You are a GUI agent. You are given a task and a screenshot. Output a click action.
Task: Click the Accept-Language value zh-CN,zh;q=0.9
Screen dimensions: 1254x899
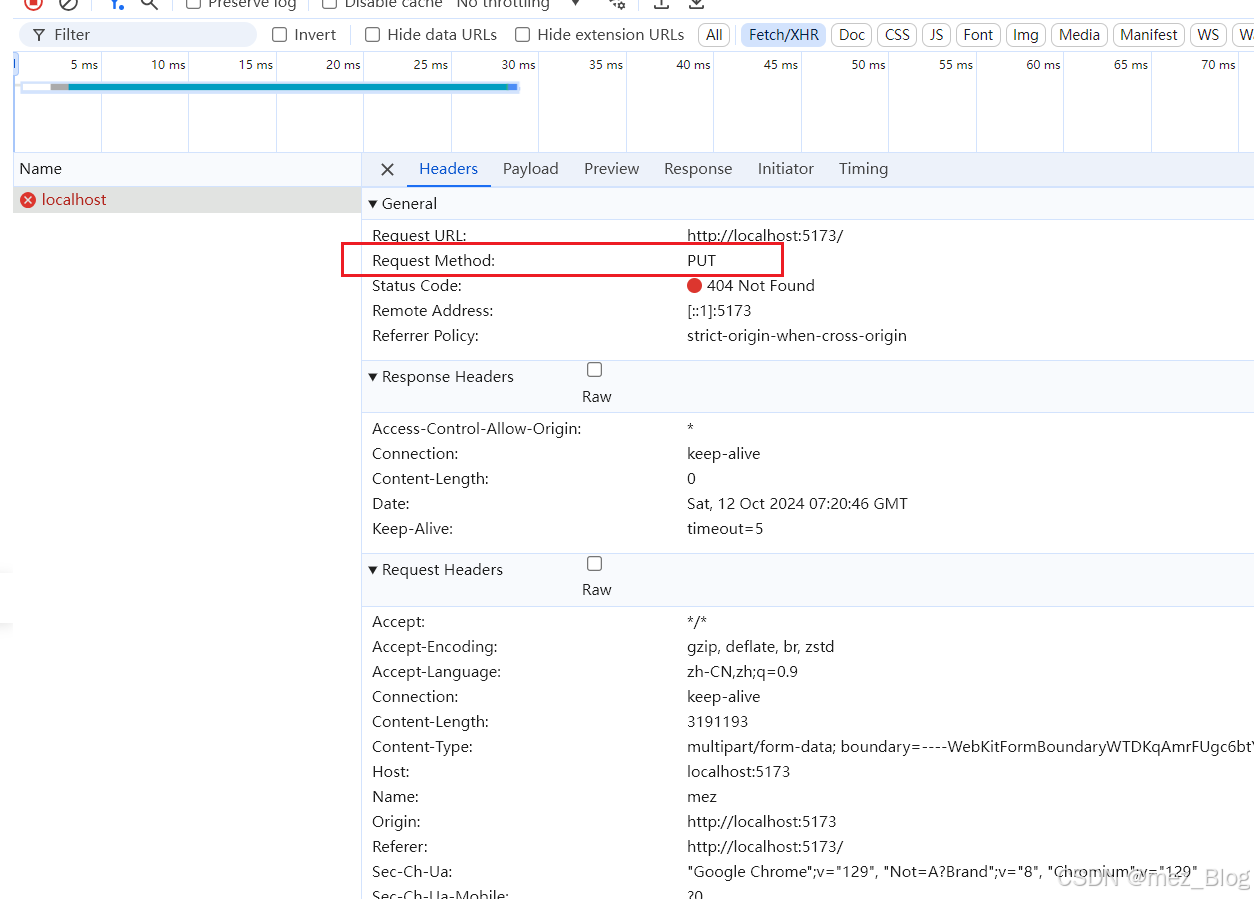point(742,672)
